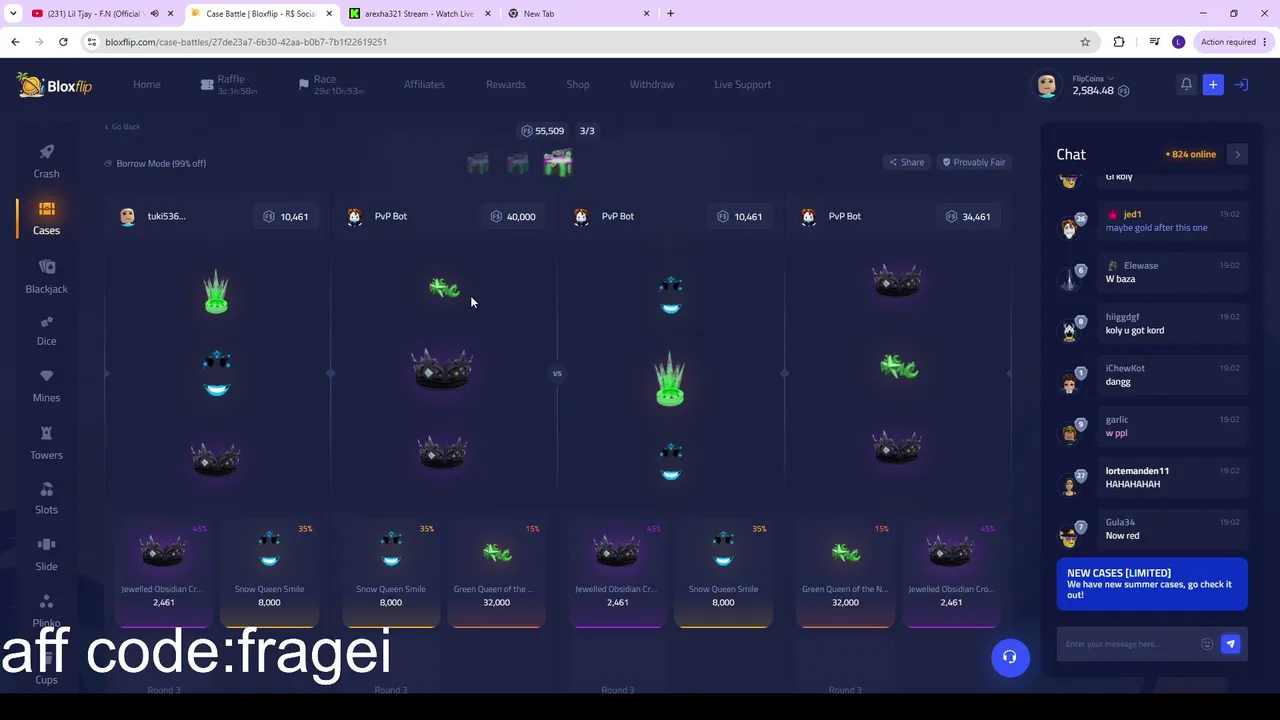1280x720 pixels.
Task: Open the Crash game from the sidebar
Action: click(46, 161)
